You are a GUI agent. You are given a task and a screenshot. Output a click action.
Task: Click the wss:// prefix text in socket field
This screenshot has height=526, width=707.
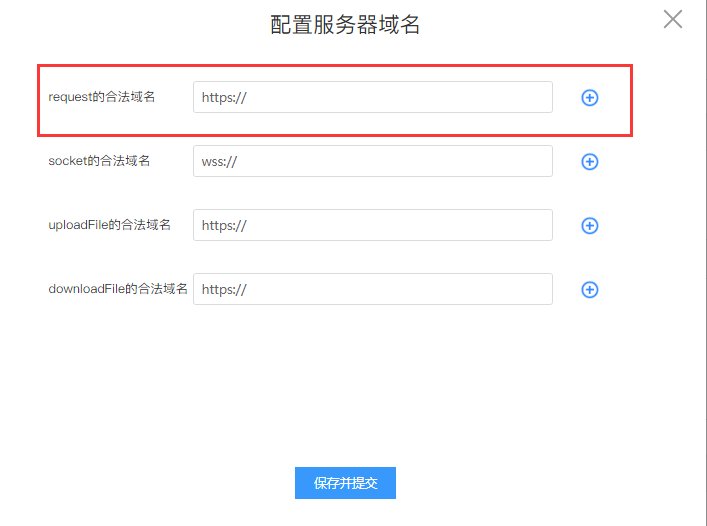[220, 161]
